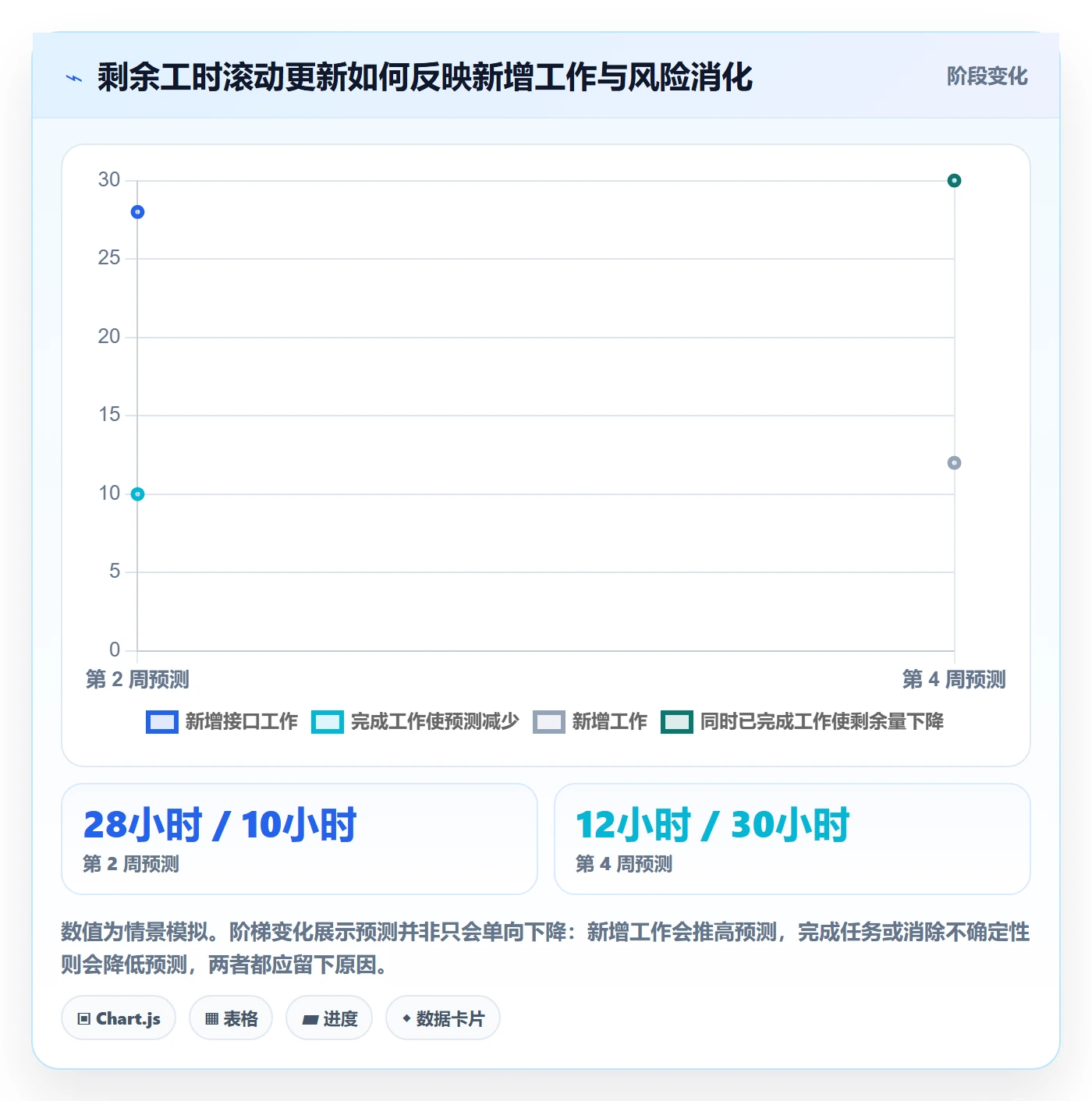Image resolution: width=1092 pixels, height=1101 pixels.
Task: Click the chart title 剩余工时滚动更新如何反映新增工作与风险消化
Action: tap(425, 77)
